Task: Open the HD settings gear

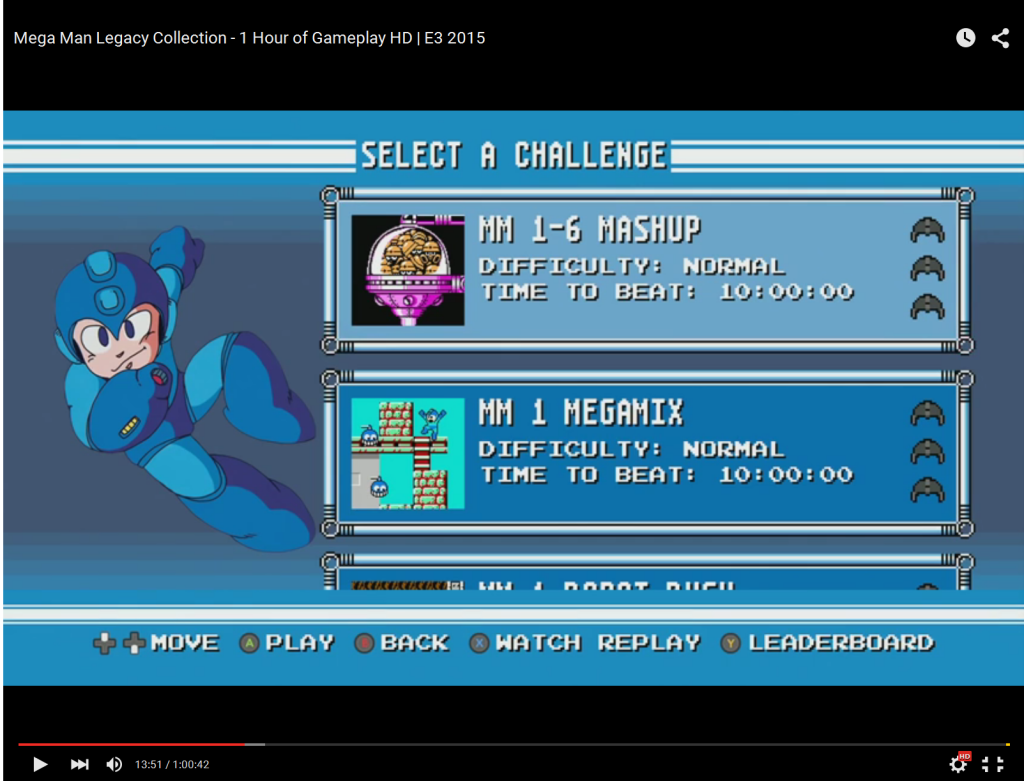Action: coord(959,763)
